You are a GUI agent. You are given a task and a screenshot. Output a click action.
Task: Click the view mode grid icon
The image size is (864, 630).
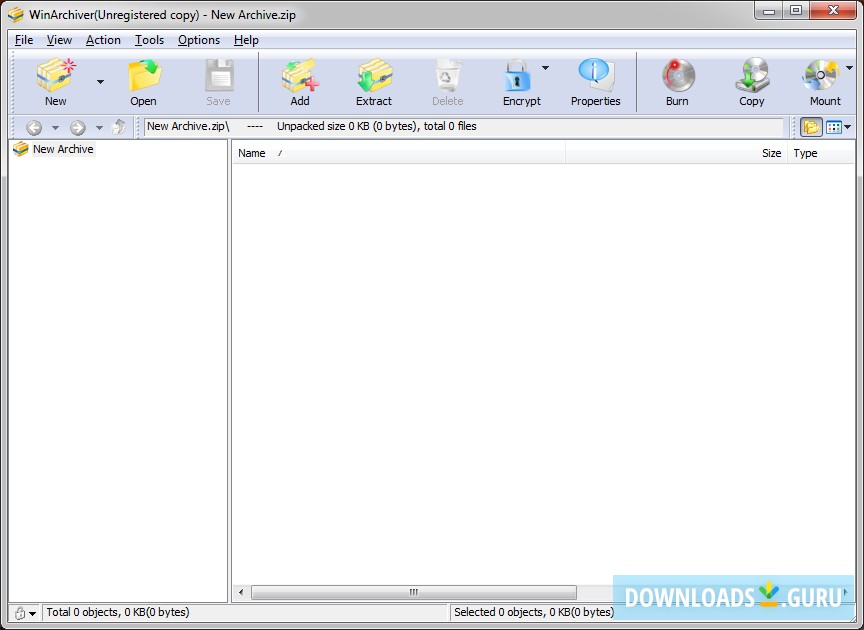(834, 127)
